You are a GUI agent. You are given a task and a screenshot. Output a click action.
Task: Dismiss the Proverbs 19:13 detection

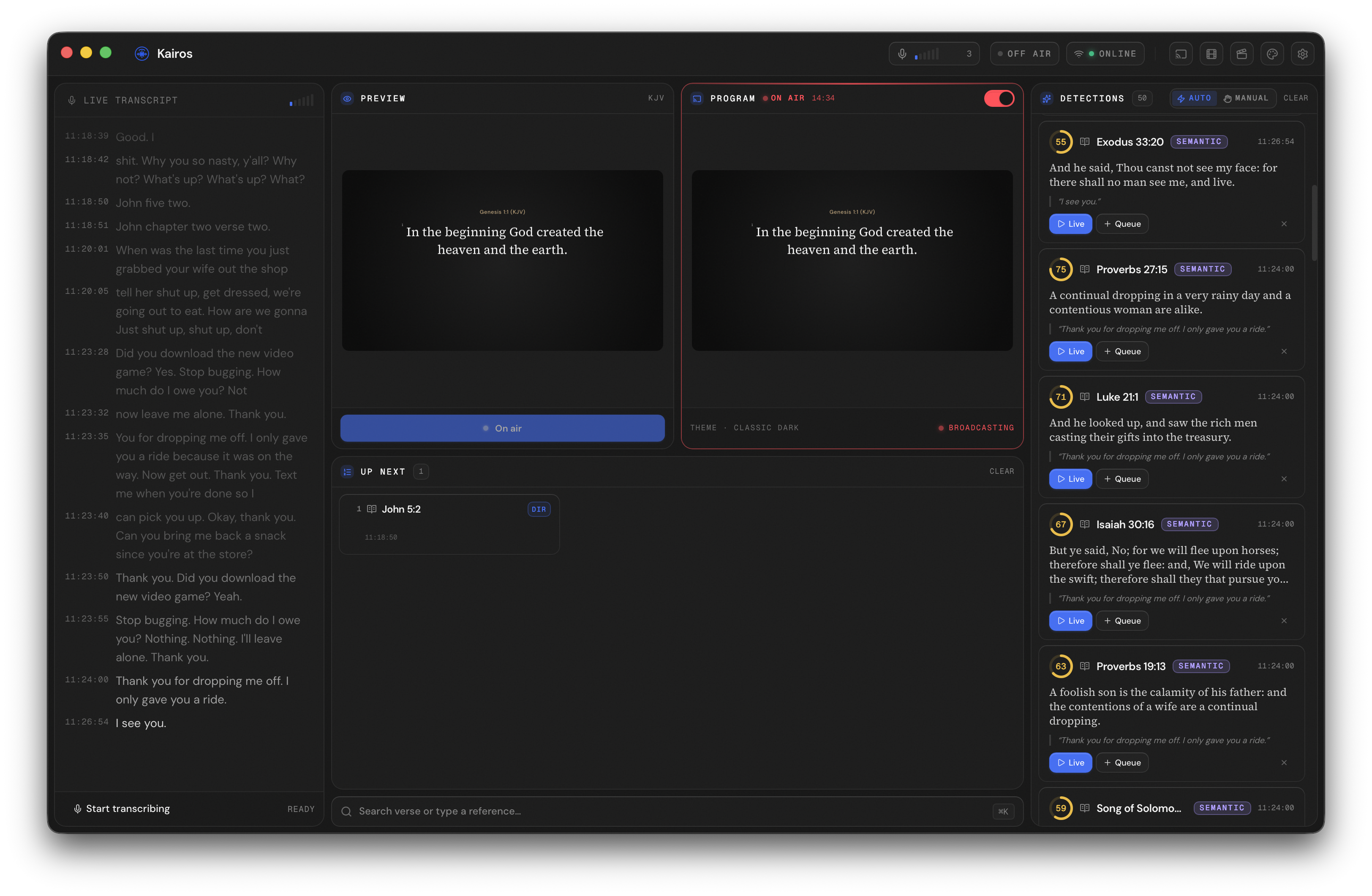point(1284,762)
